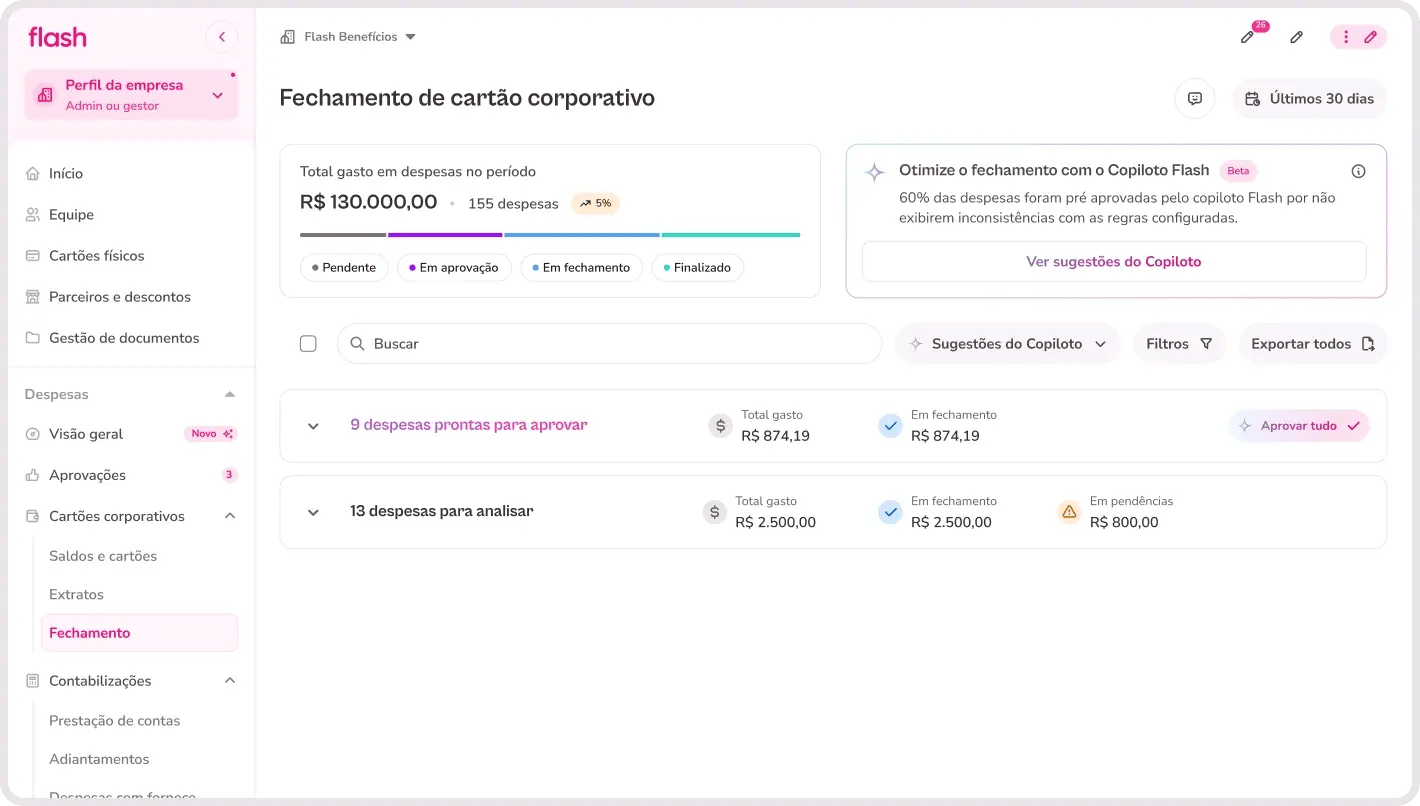This screenshot has width=1420, height=806.
Task: Toggle the Pendente status chip
Action: click(x=344, y=268)
